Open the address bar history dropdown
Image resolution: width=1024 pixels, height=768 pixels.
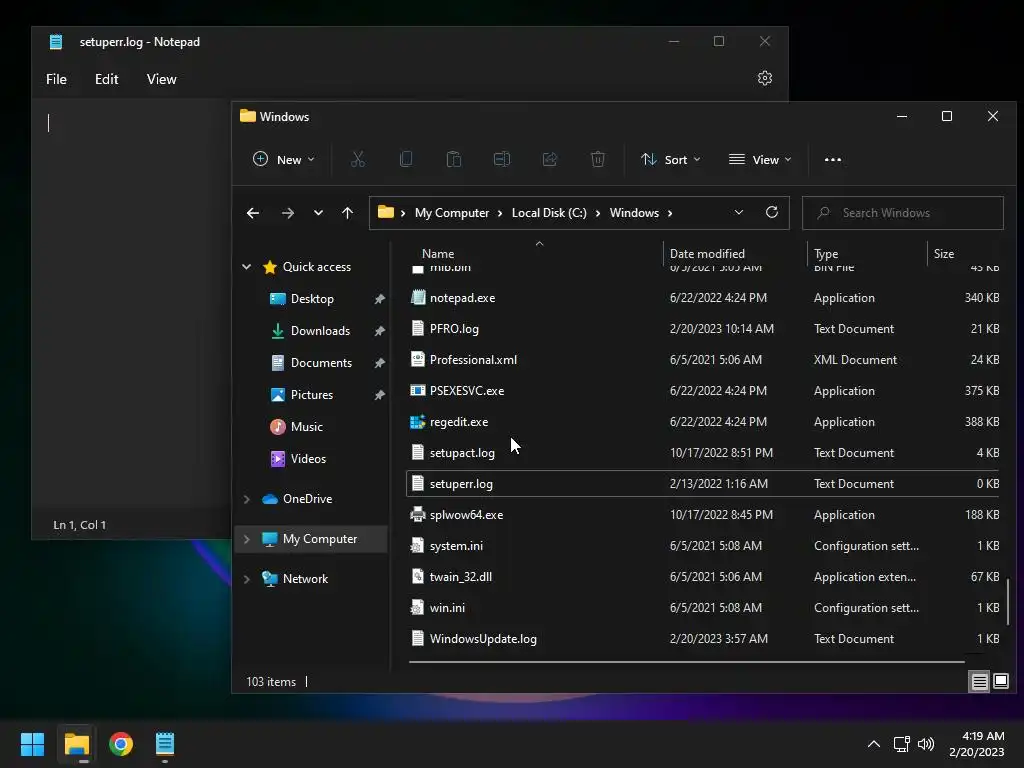click(739, 212)
